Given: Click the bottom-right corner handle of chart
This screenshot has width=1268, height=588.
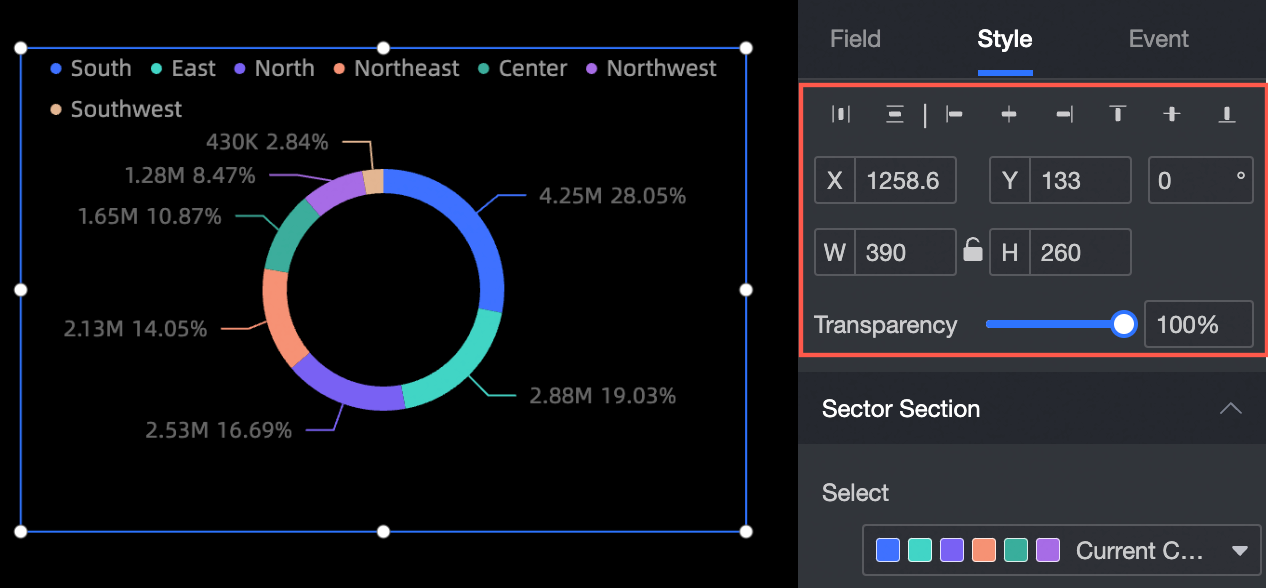Looking at the screenshot, I should pyautogui.click(x=746, y=531).
